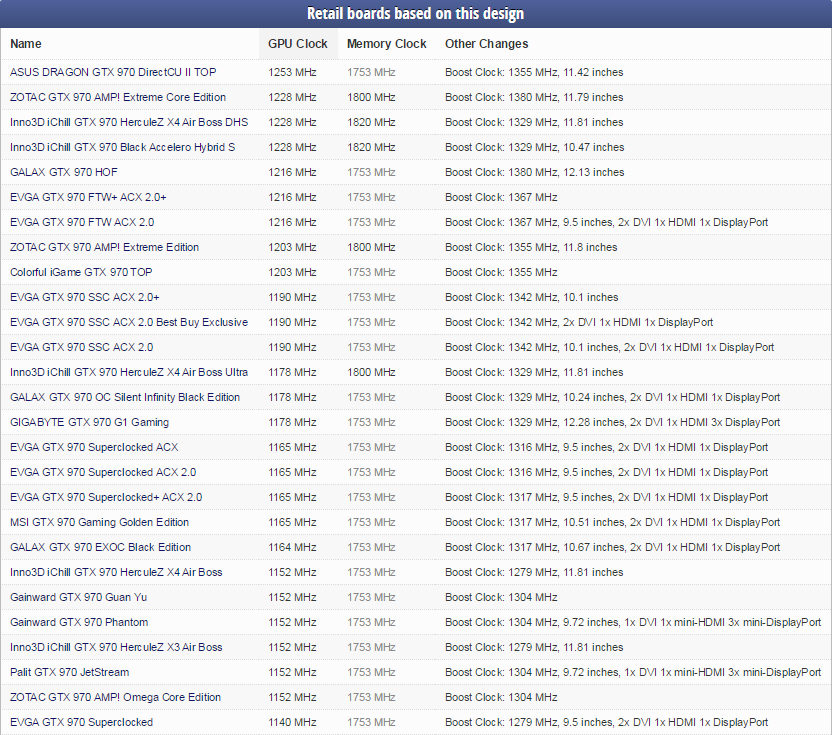832x735 pixels.
Task: Click Boost Clock 1355 MHz, 11.8 inches text
Action: coord(531,247)
